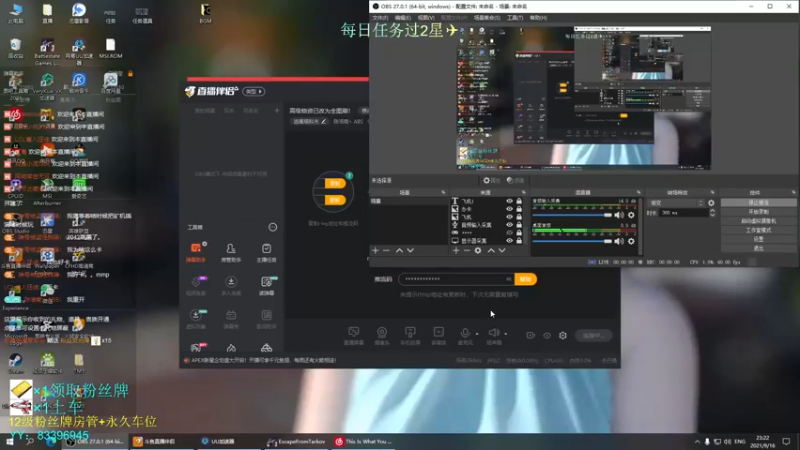
Task: Mute the 桌面音频 mixer channel
Action: [619, 241]
